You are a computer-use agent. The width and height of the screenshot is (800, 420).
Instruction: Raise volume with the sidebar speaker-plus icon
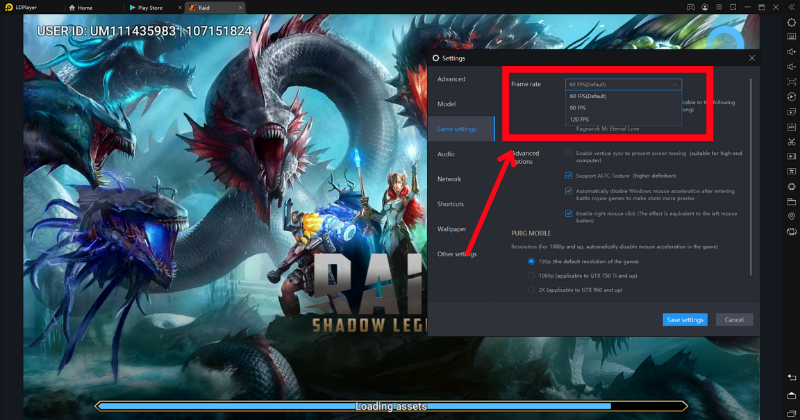pos(791,52)
